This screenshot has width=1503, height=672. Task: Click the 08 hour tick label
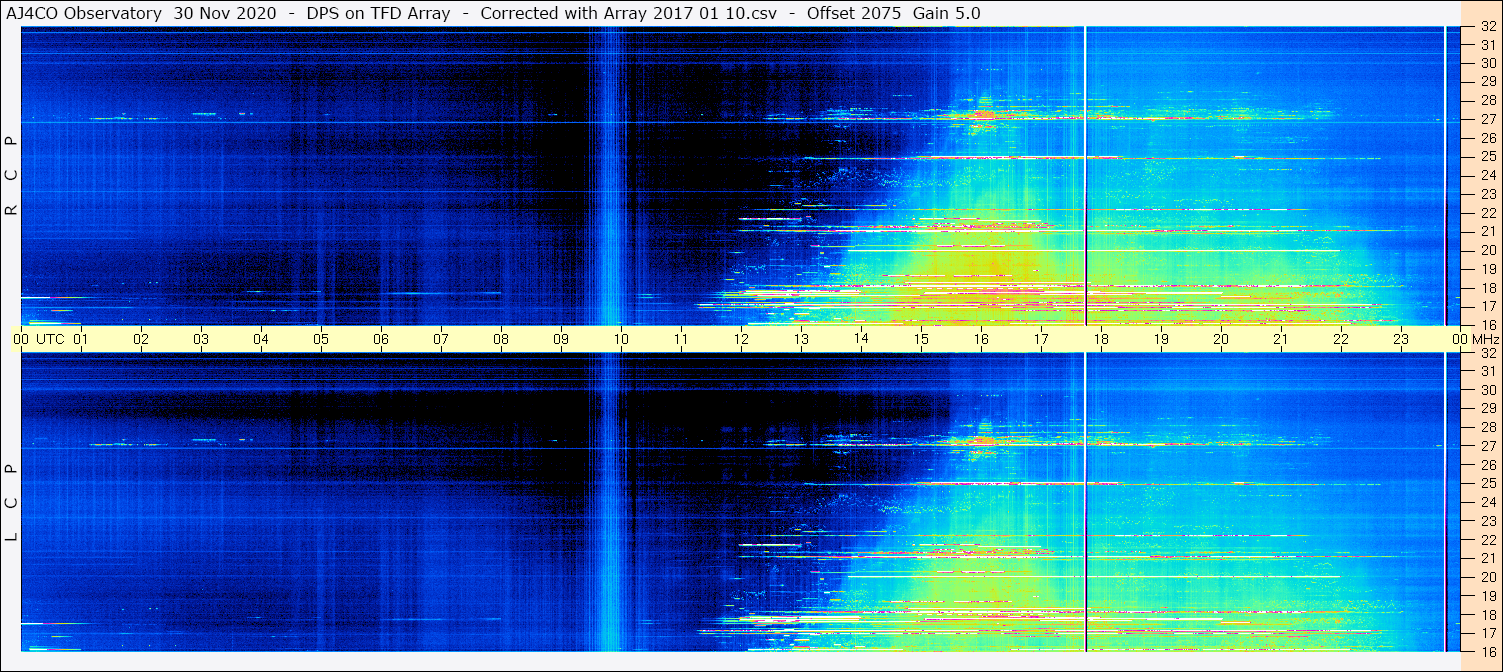[501, 339]
